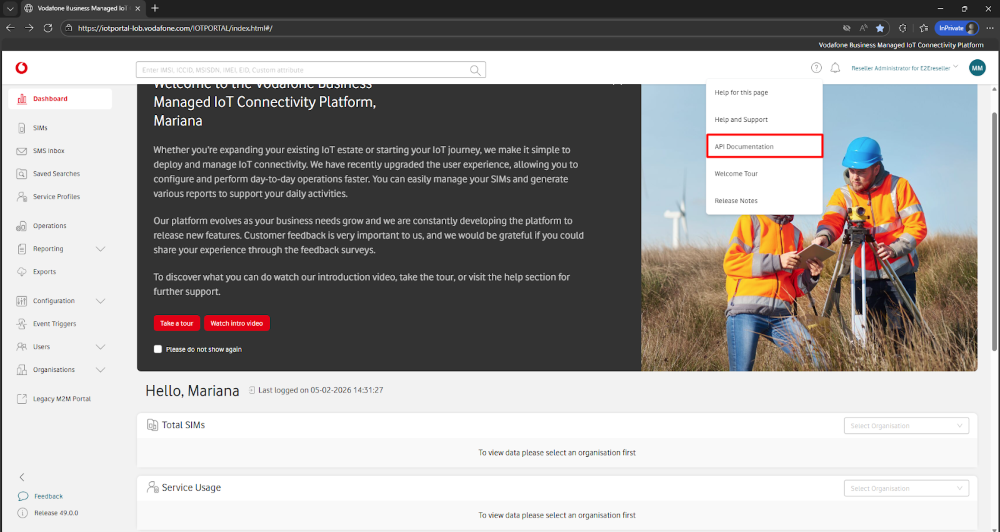Viewport: 1000px width, 532px height.
Task: Click the MM user avatar
Action: pyautogui.click(x=977, y=68)
